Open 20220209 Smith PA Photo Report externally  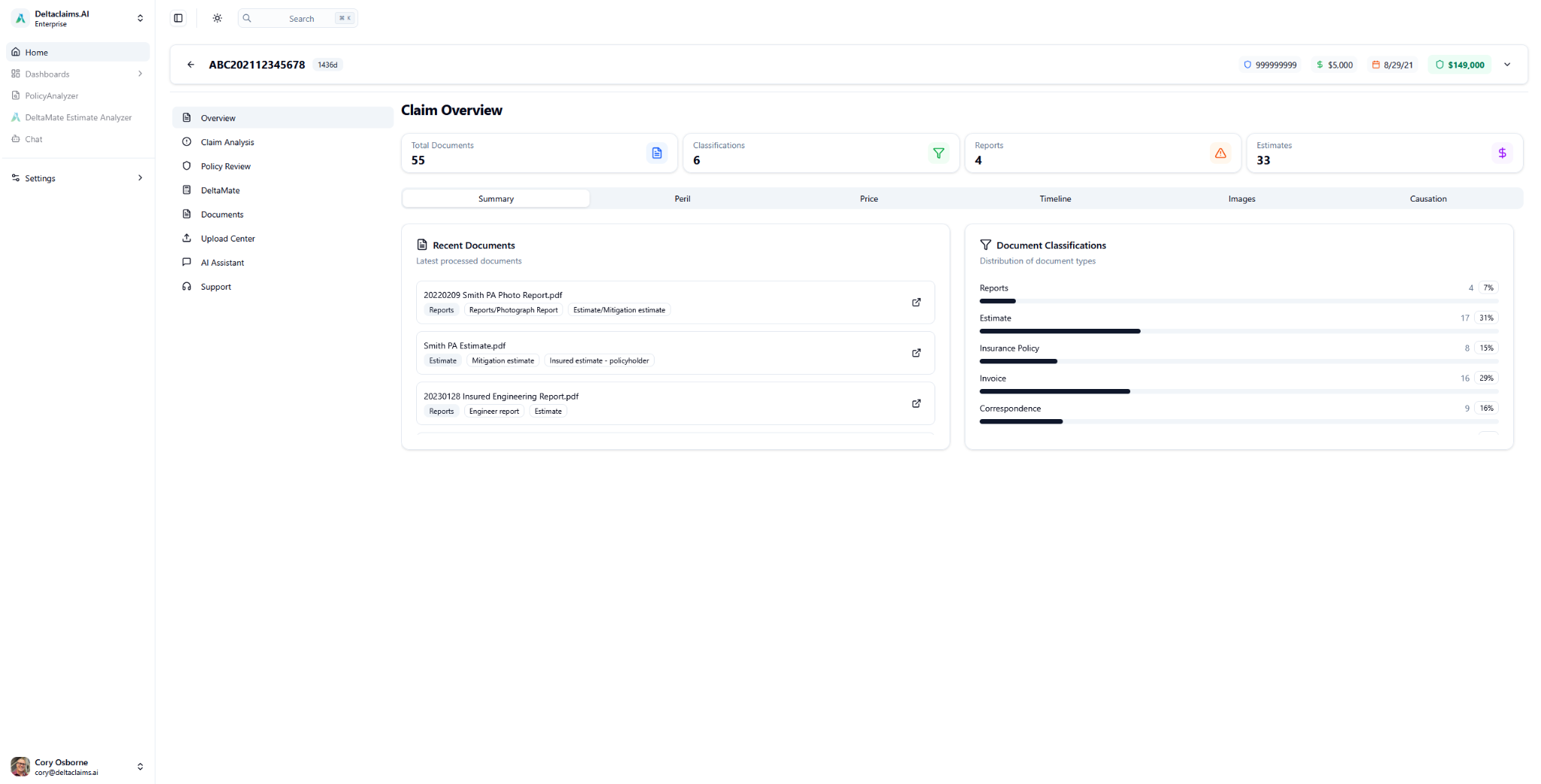pyautogui.click(x=916, y=302)
